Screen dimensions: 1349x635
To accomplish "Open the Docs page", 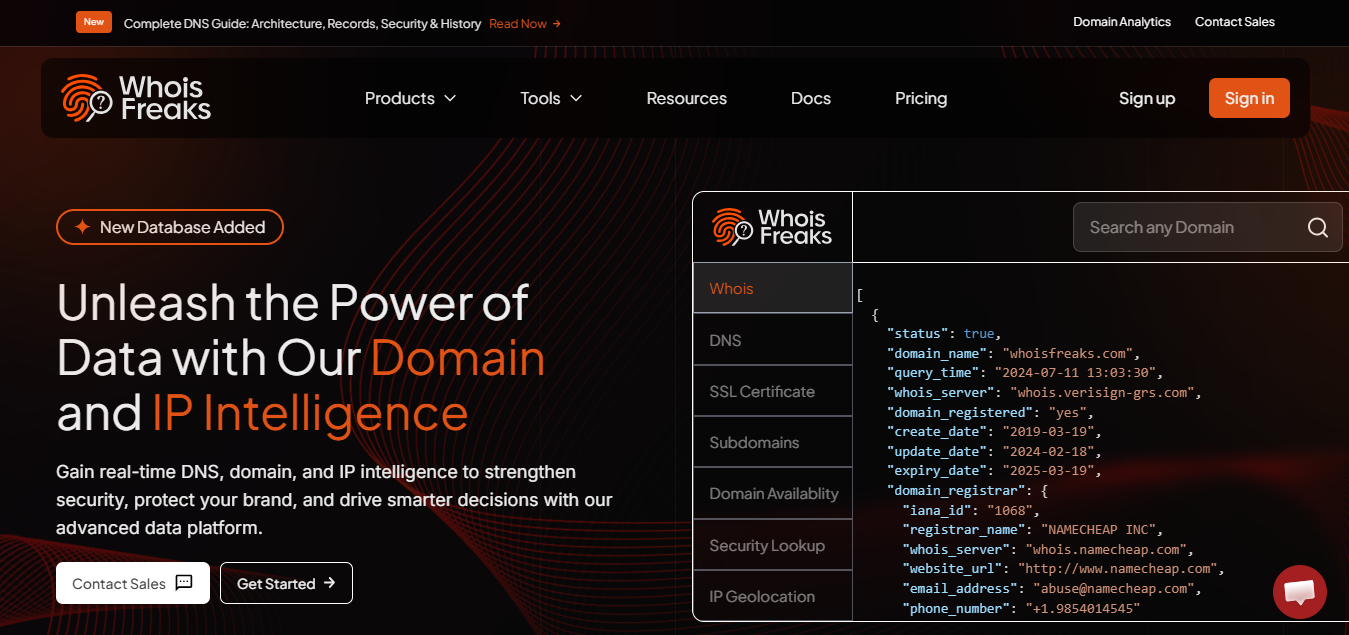I will [810, 98].
